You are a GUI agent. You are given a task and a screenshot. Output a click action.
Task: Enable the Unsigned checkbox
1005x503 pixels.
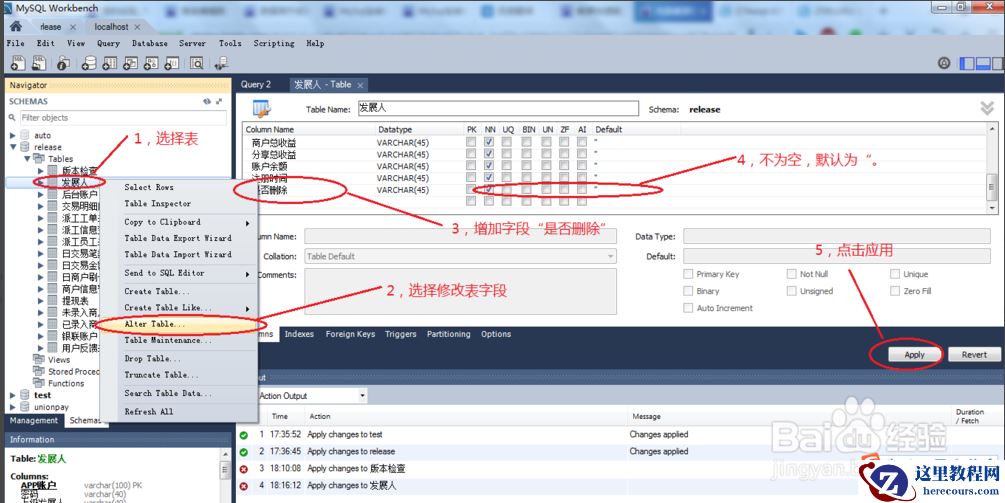point(792,291)
